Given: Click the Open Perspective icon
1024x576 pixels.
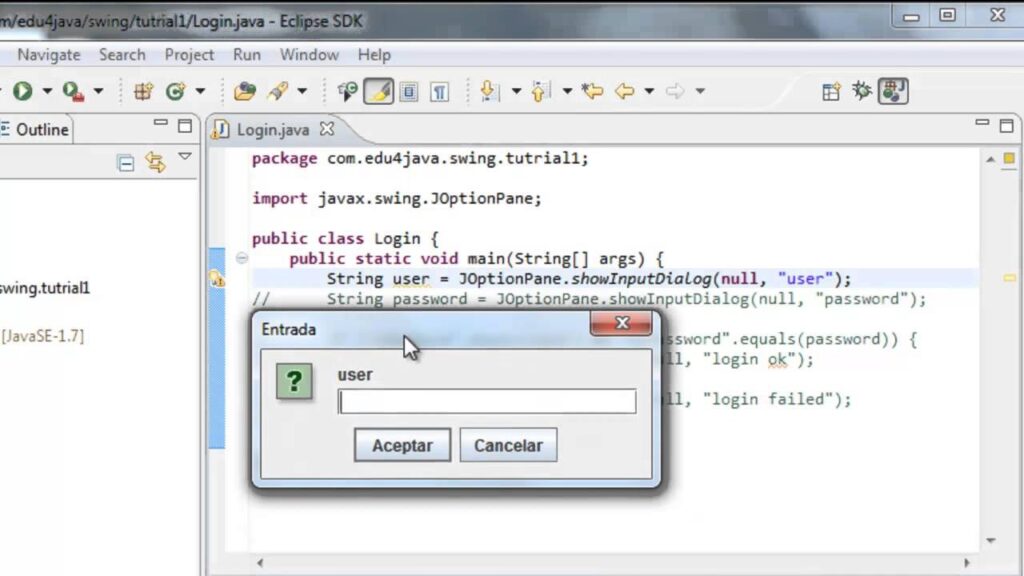Looking at the screenshot, I should pos(831,91).
